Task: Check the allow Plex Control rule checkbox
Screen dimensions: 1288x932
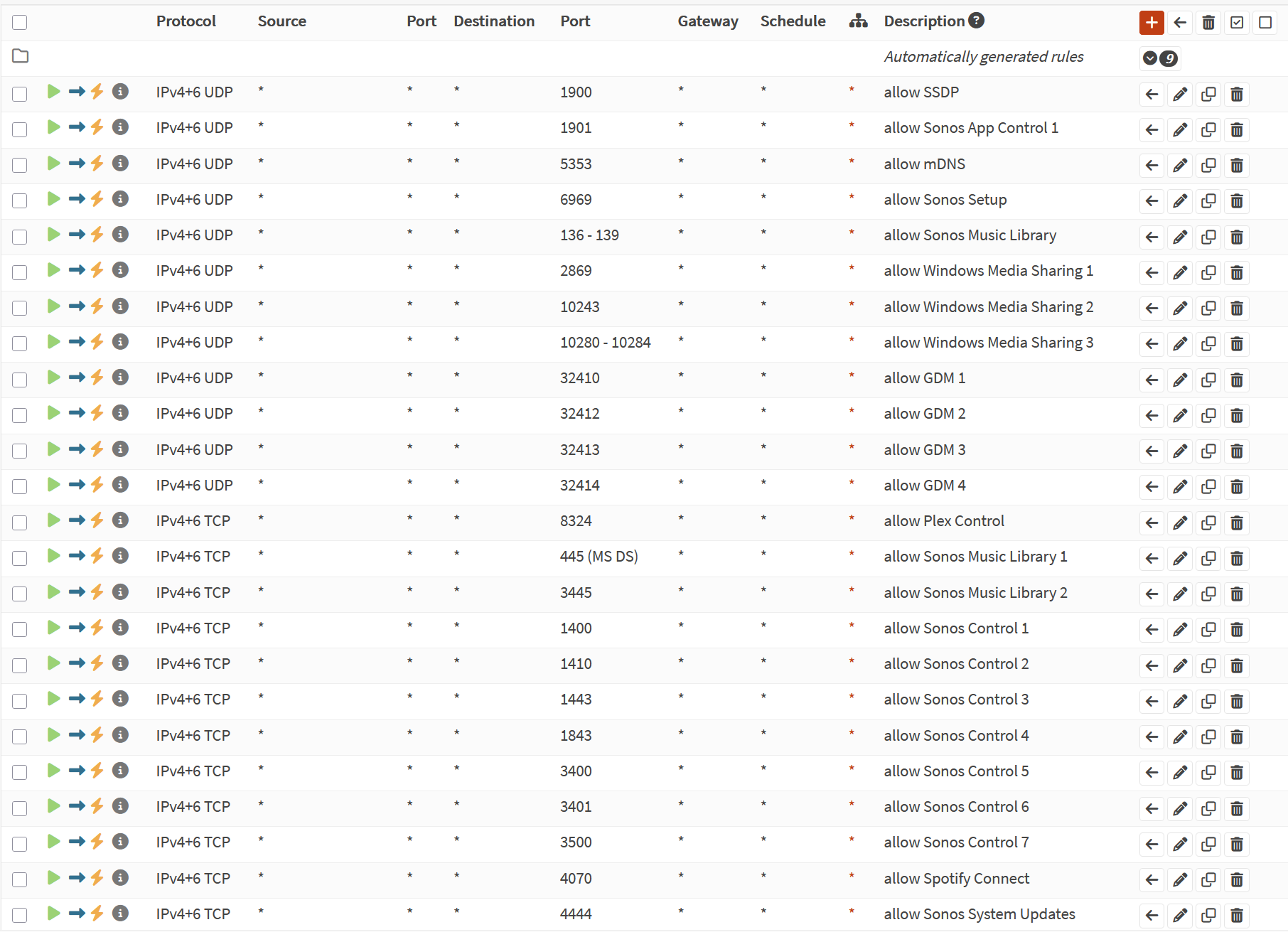Action: click(x=20, y=523)
